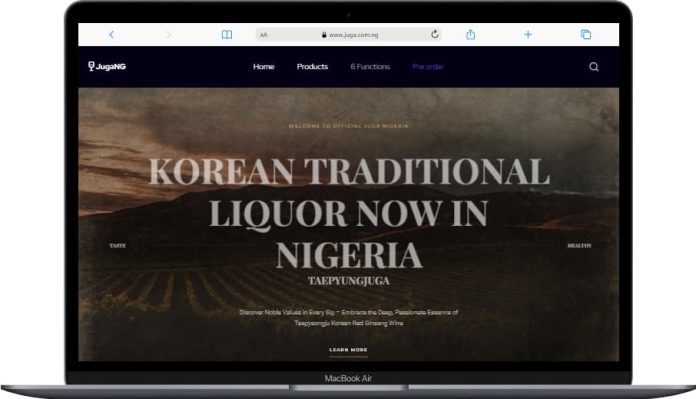Click the Discover Noble Values description text

(x=349, y=318)
